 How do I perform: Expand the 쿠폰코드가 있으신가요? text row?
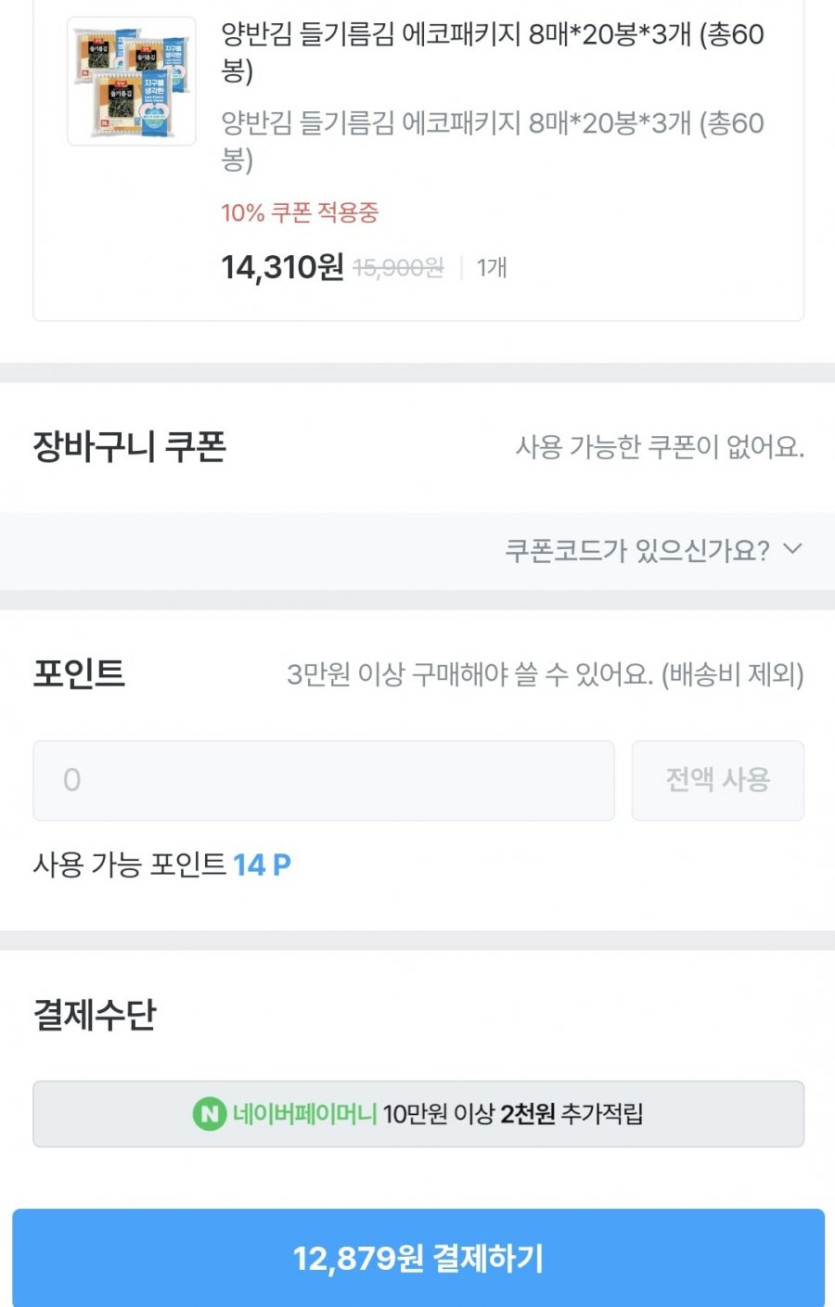pos(637,550)
